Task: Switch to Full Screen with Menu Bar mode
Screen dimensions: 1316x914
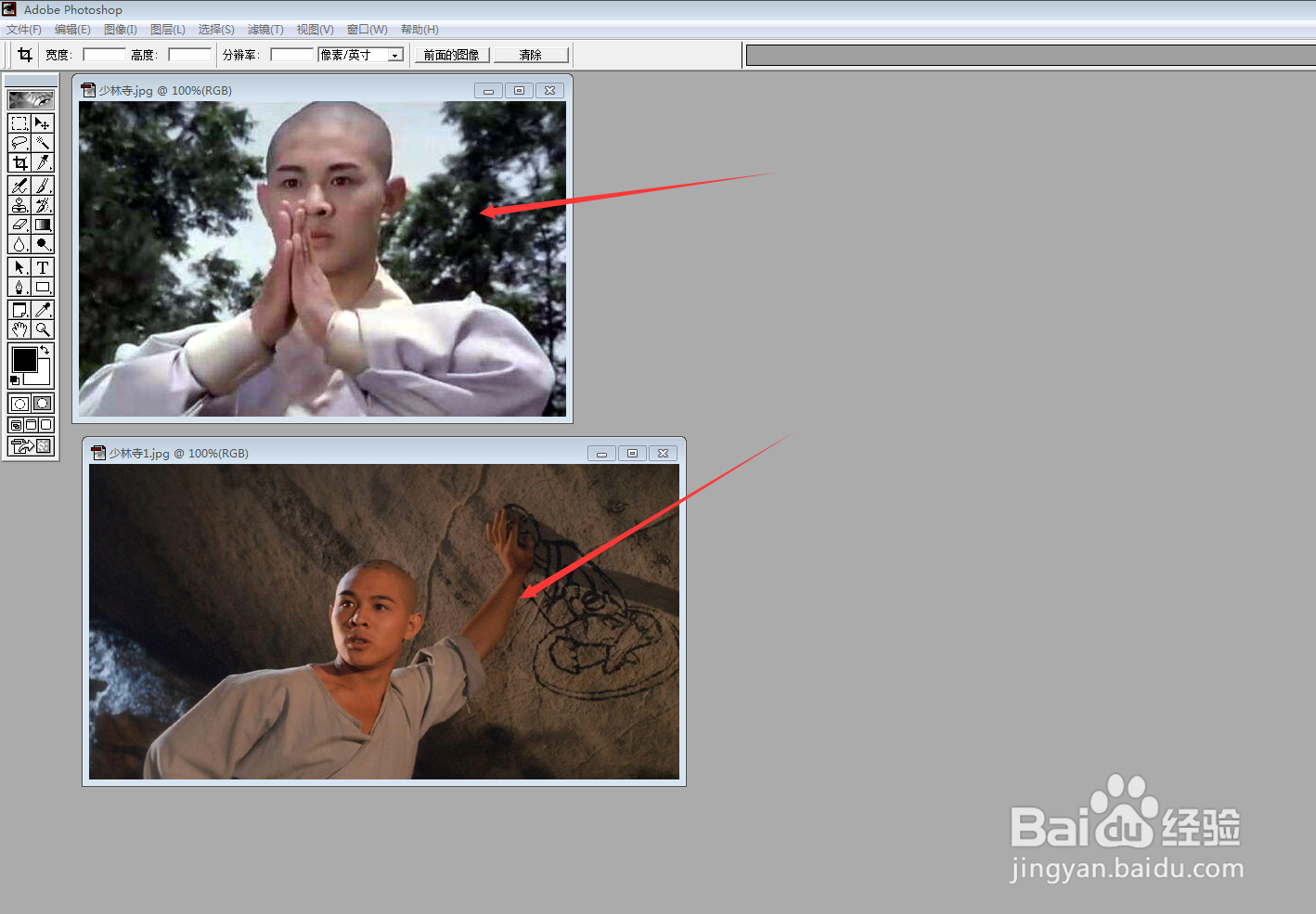Action: click(31, 425)
